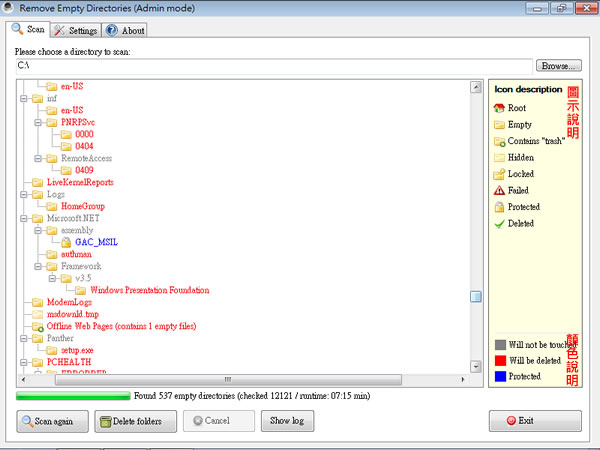Switch to the Settings tab
The image size is (600, 450).
pyautogui.click(x=76, y=31)
